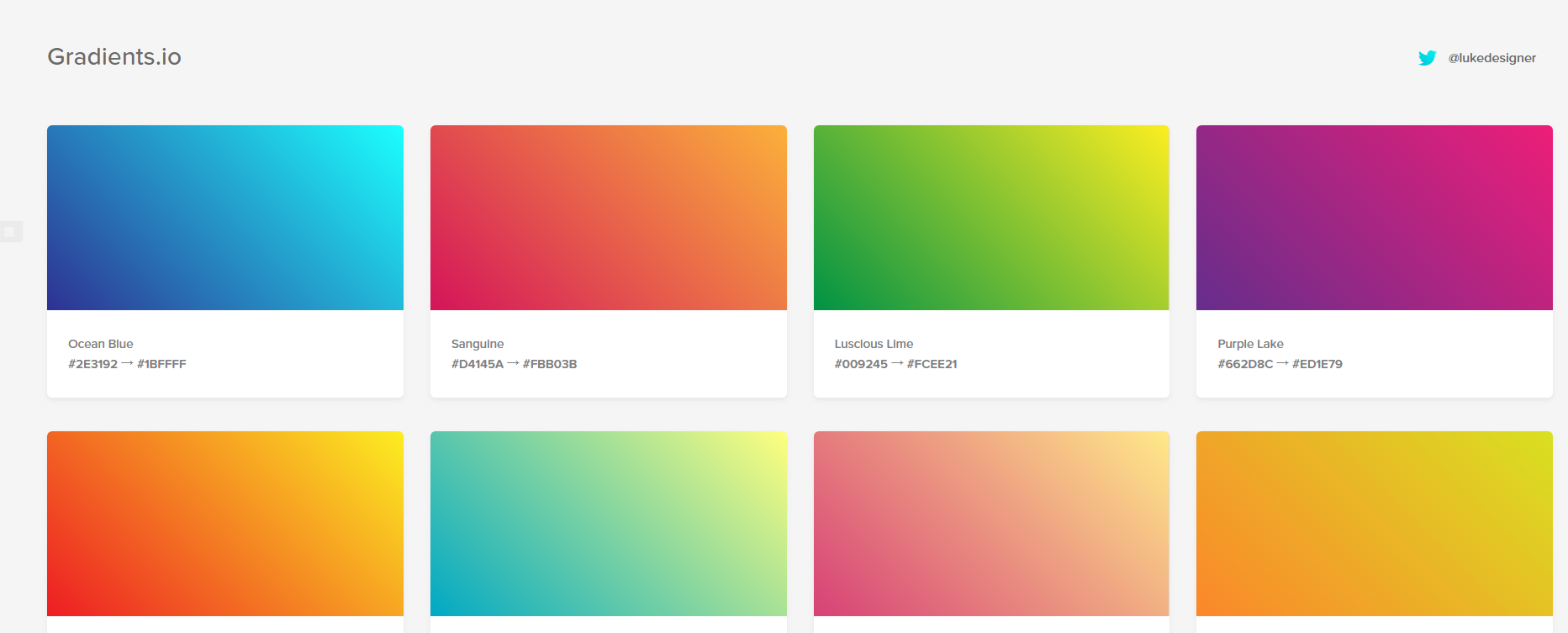
Task: Select the Luscious Lime gradient swatch
Action: [x=991, y=218]
